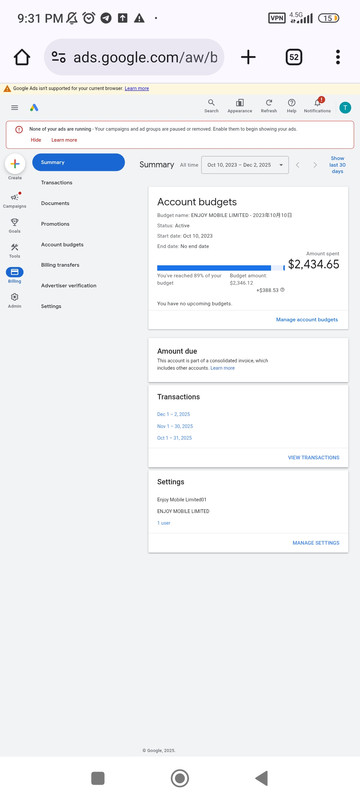The image size is (360, 800).
Task: Click the budget progress bar
Action: 221,268
